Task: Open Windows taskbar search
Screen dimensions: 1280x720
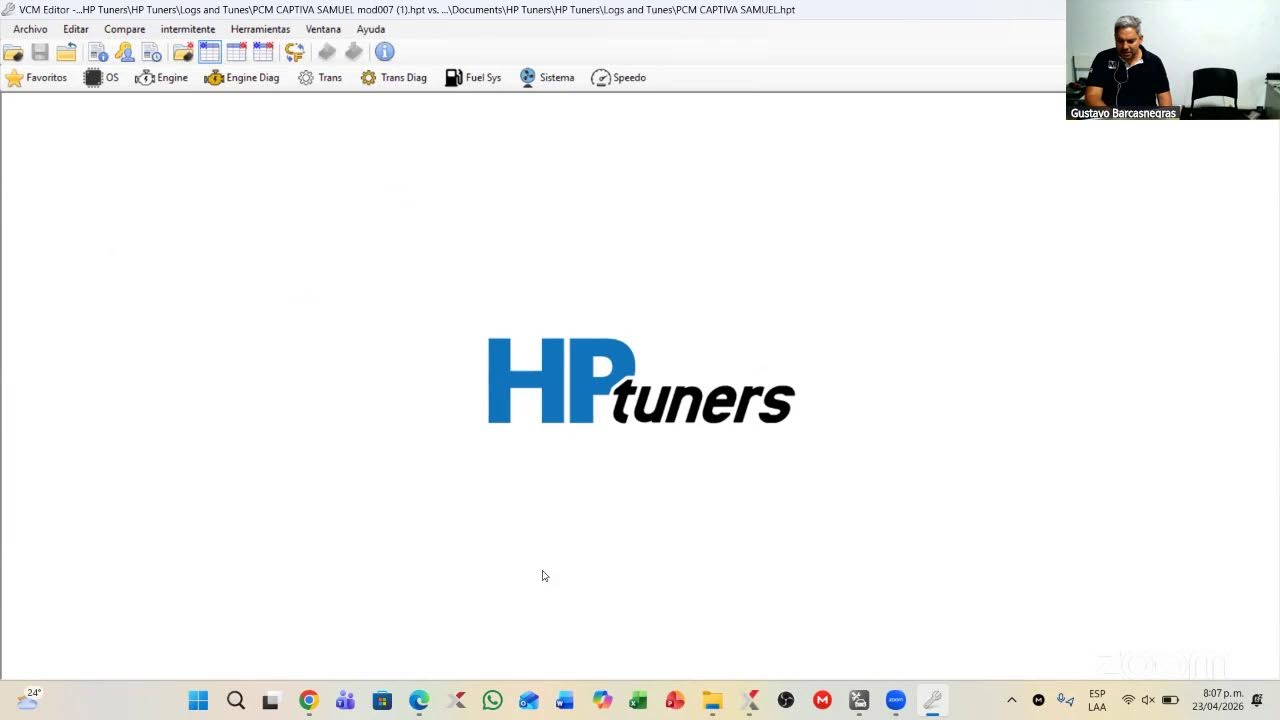Action: (x=235, y=700)
